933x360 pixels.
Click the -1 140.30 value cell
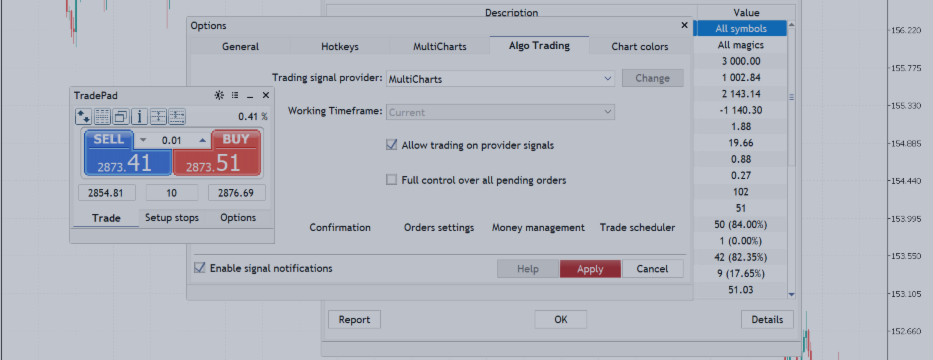tap(741, 110)
